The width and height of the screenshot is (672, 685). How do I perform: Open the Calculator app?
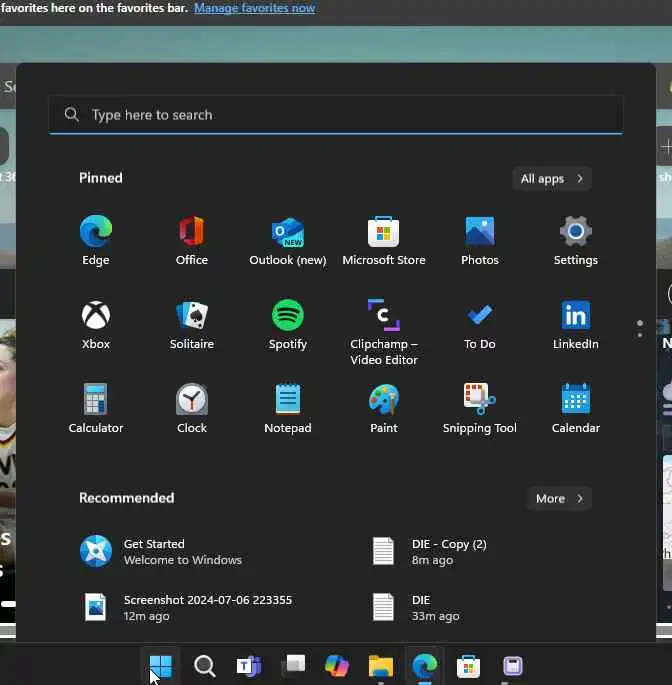pos(96,408)
